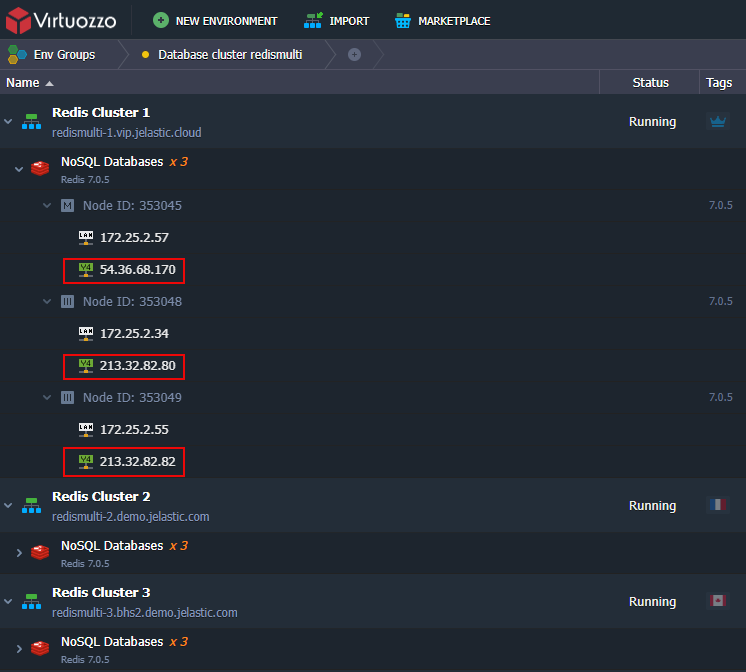746x672 pixels.
Task: Select IP address 172.25.2.34
Action: (x=134, y=334)
